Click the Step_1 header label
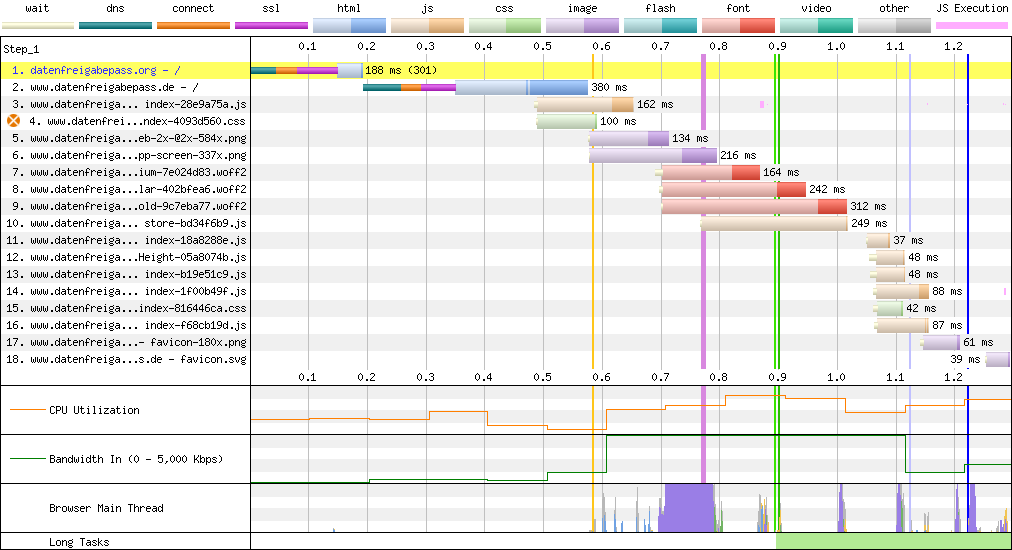 tap(21, 49)
